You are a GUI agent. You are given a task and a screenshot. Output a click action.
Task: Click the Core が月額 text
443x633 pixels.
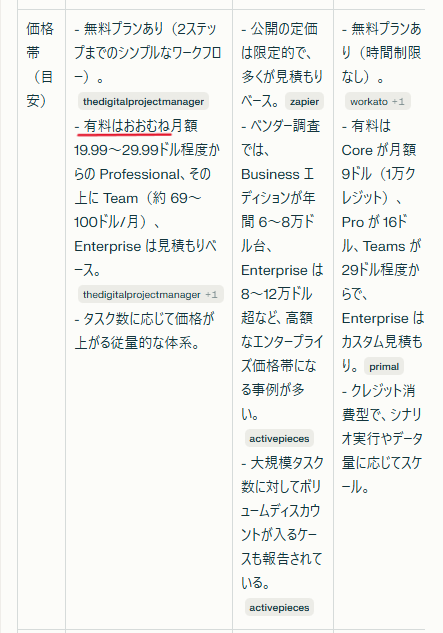point(378,150)
